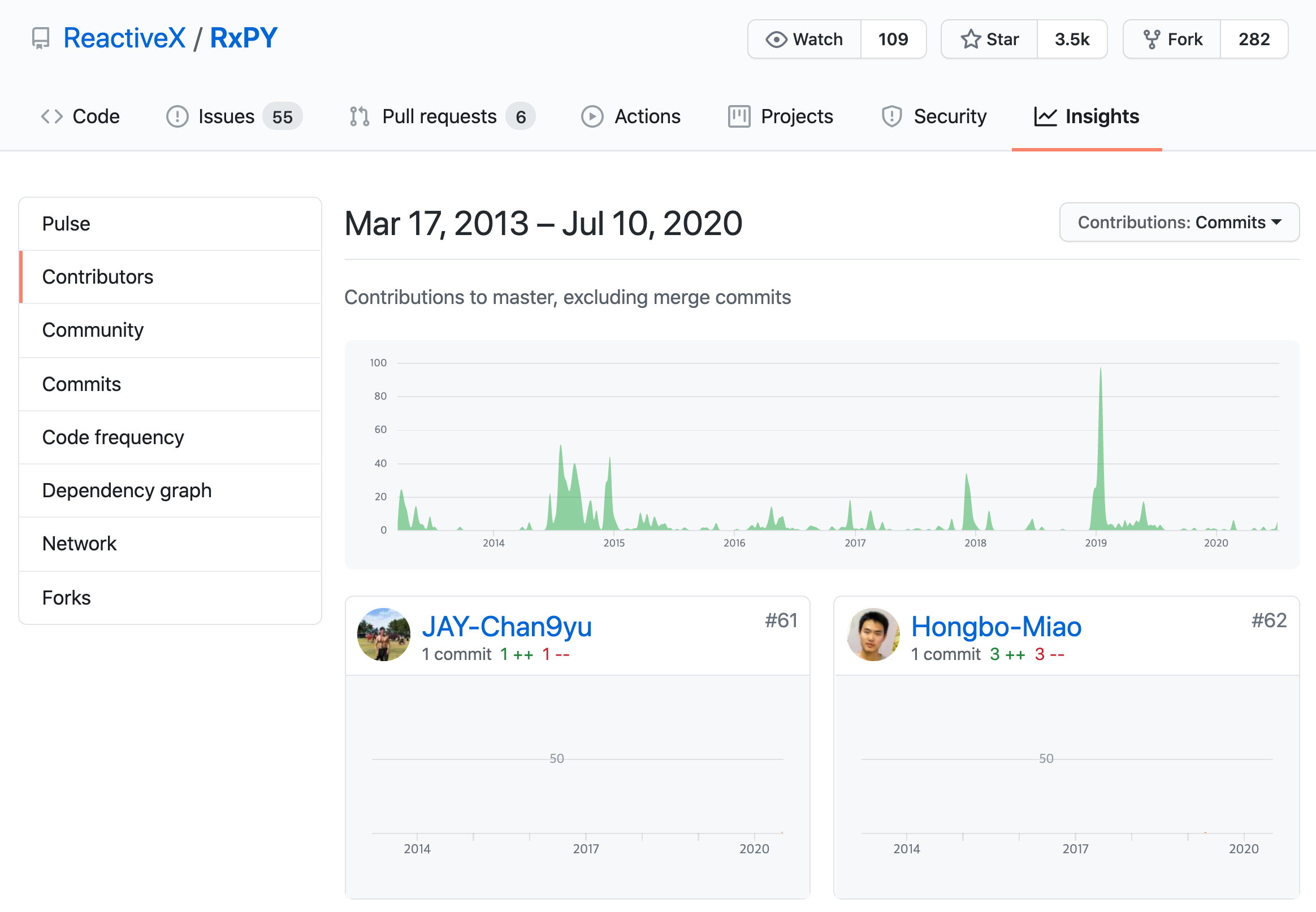
Task: Watch the RxPY repository
Action: click(804, 40)
